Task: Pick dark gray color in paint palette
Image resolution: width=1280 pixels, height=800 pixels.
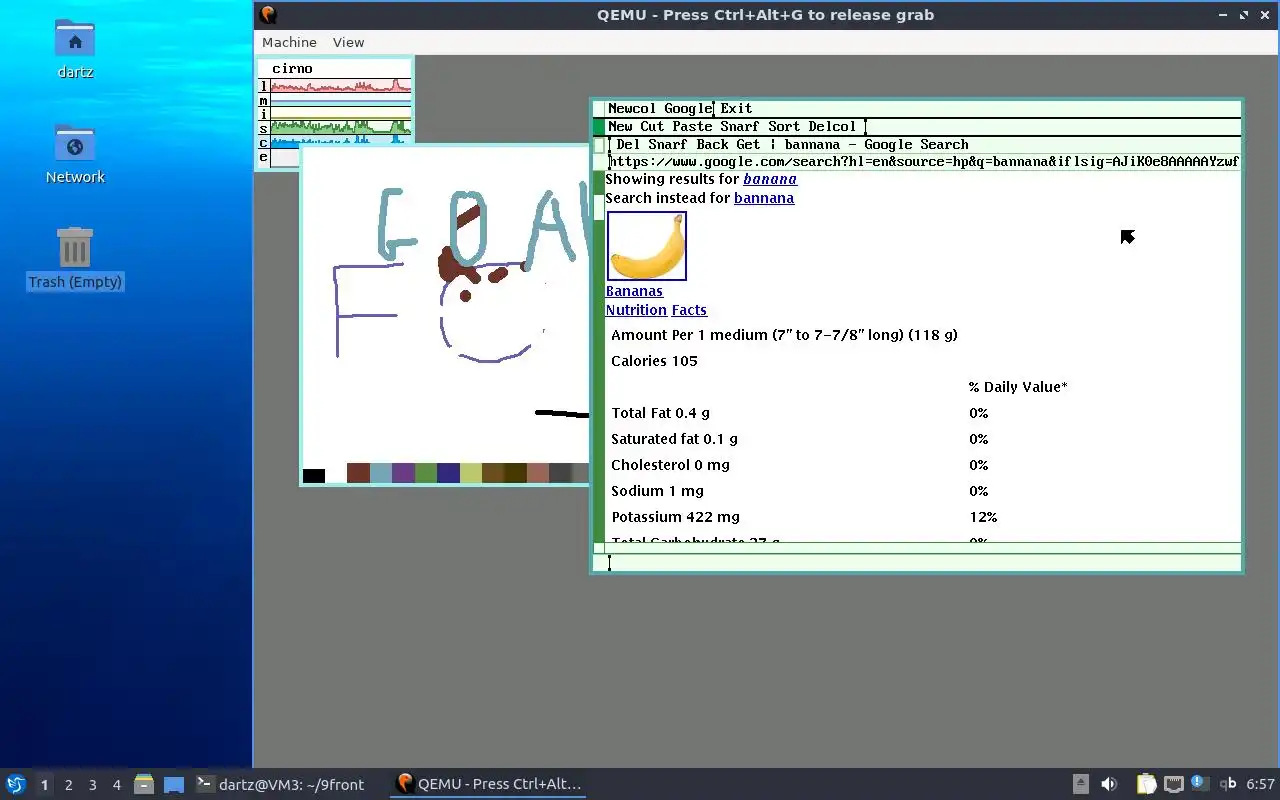Action: [561, 474]
